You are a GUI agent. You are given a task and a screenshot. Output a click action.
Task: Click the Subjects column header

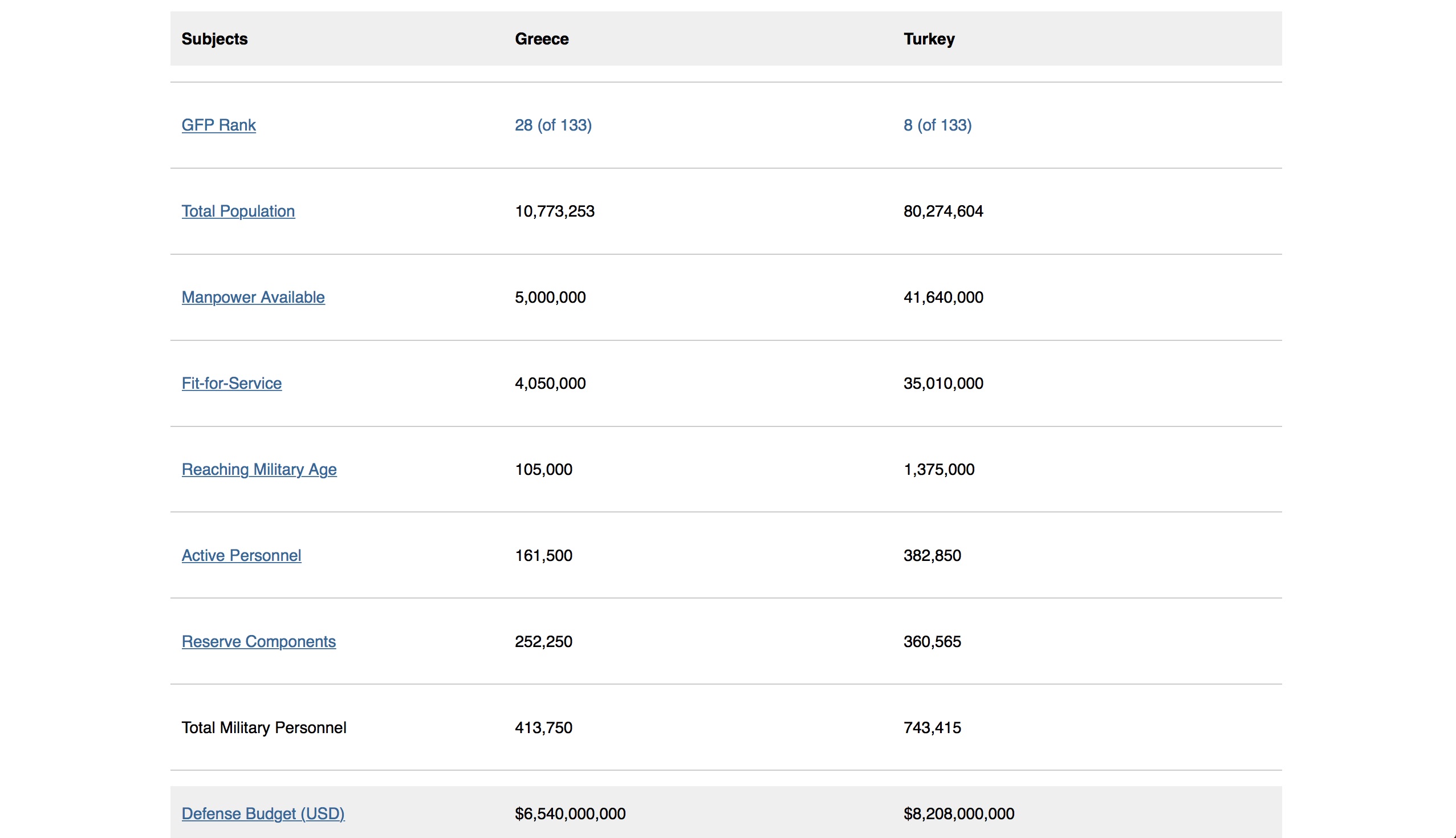point(214,39)
